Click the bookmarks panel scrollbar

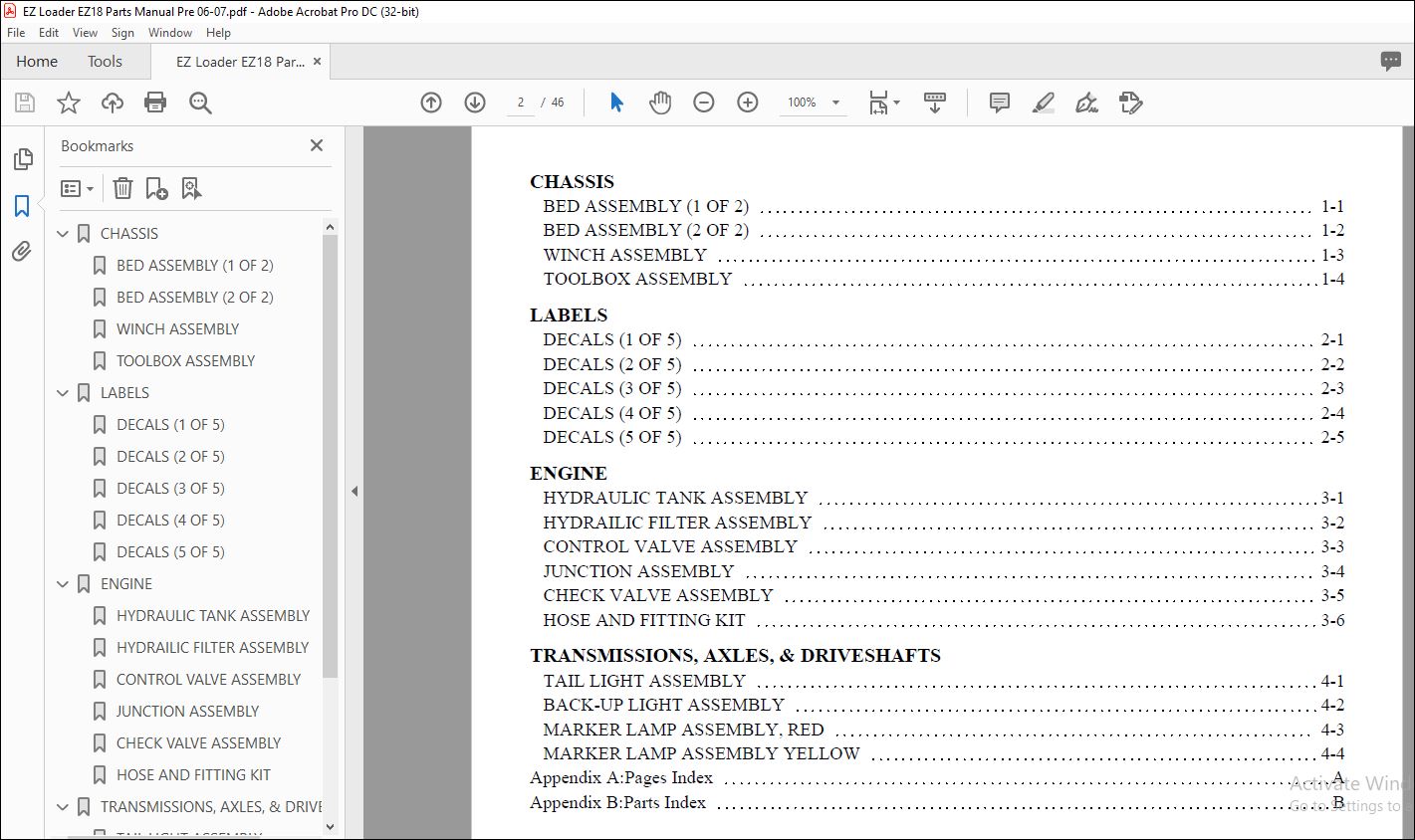tap(331, 458)
